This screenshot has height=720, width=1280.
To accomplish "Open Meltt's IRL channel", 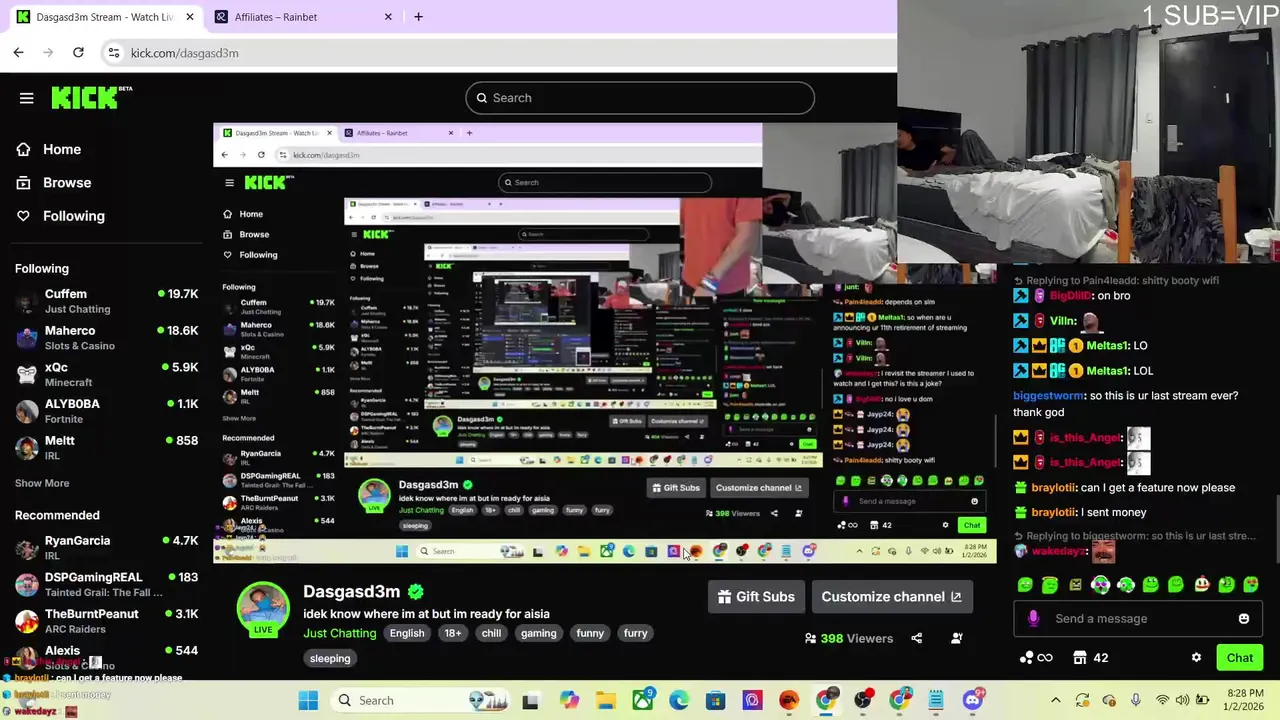I will pyautogui.click(x=106, y=448).
